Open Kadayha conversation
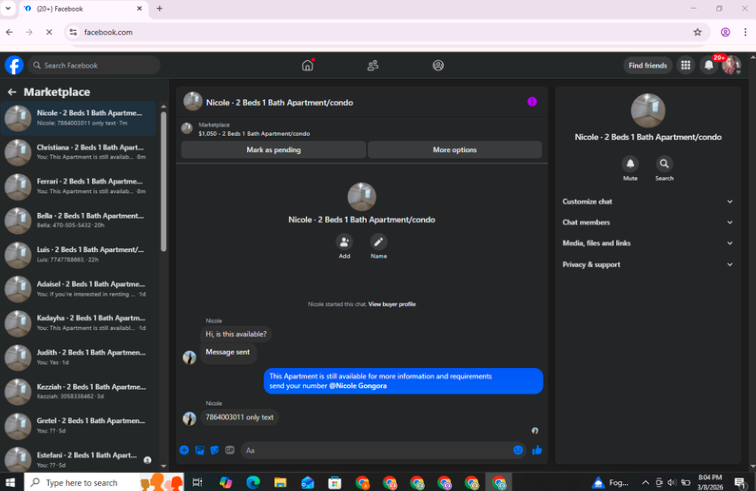This screenshot has height=491, width=756. point(79,323)
